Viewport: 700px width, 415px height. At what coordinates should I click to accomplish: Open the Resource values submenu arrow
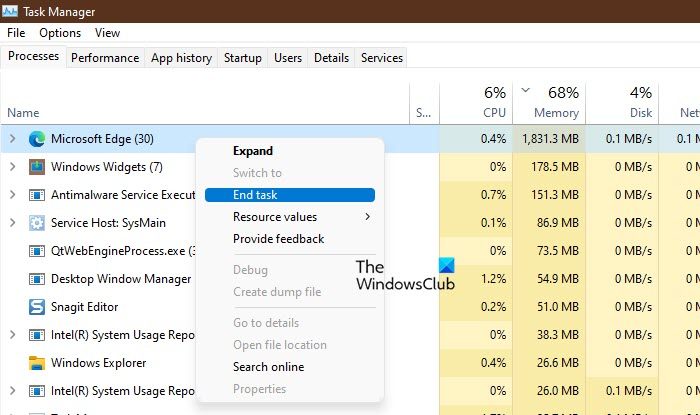pos(367,217)
